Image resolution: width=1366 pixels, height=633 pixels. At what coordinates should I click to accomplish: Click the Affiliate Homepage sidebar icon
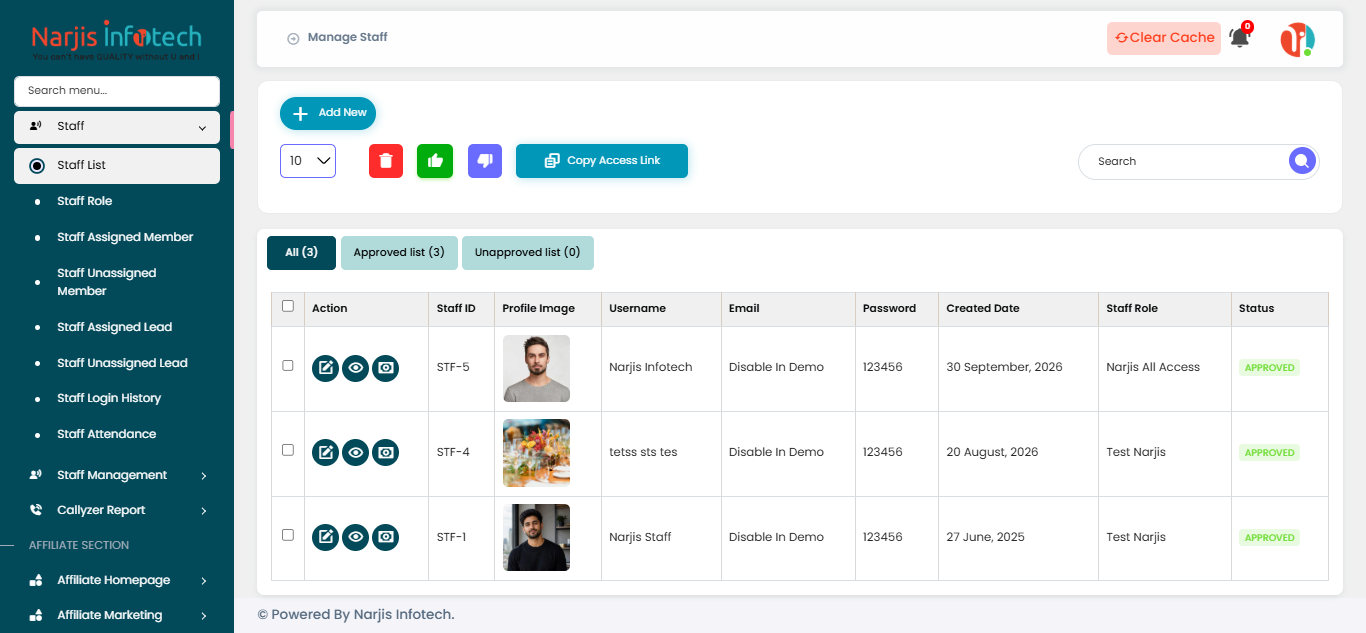[x=36, y=580]
